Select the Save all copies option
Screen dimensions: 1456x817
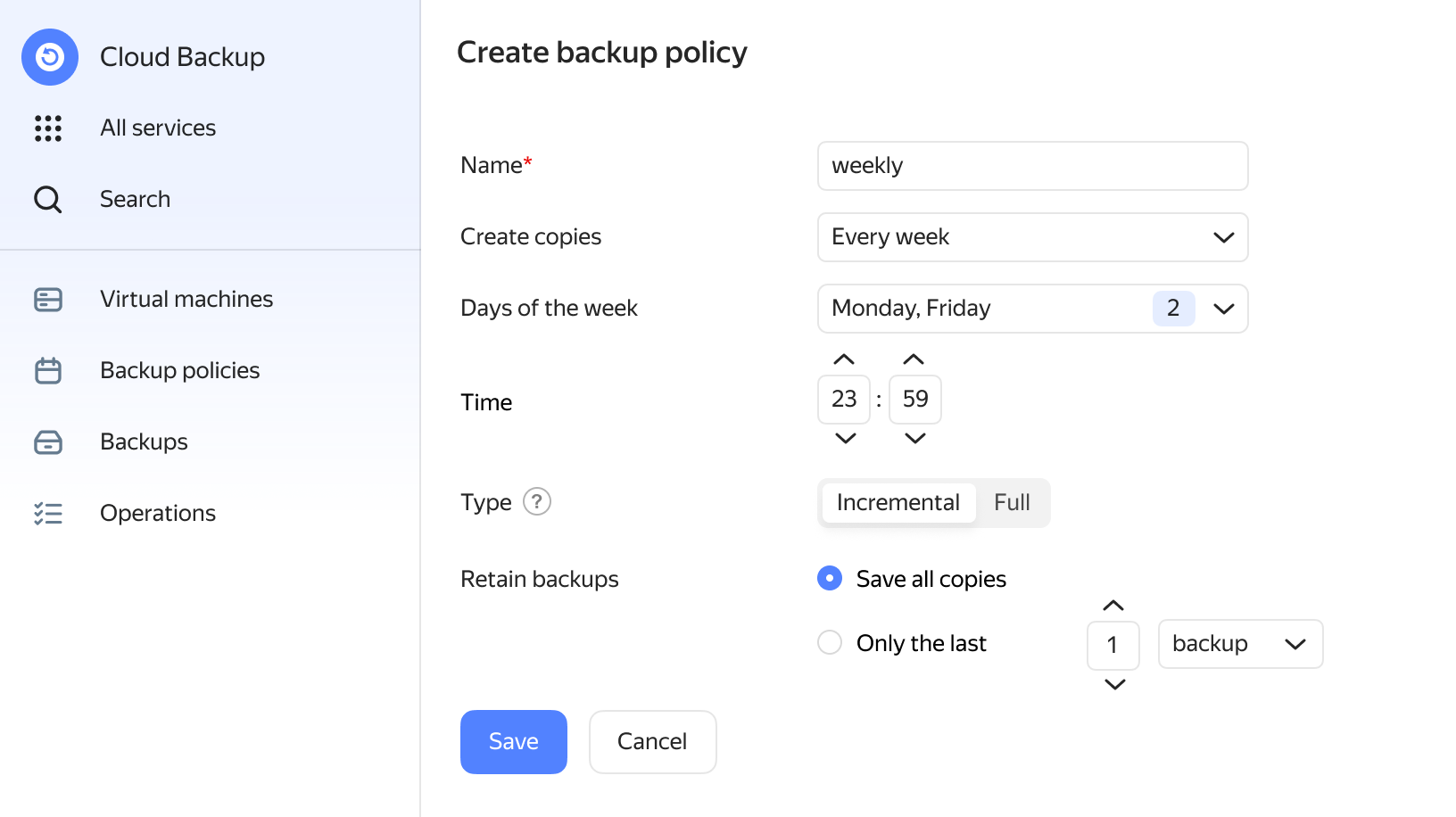tap(830, 579)
